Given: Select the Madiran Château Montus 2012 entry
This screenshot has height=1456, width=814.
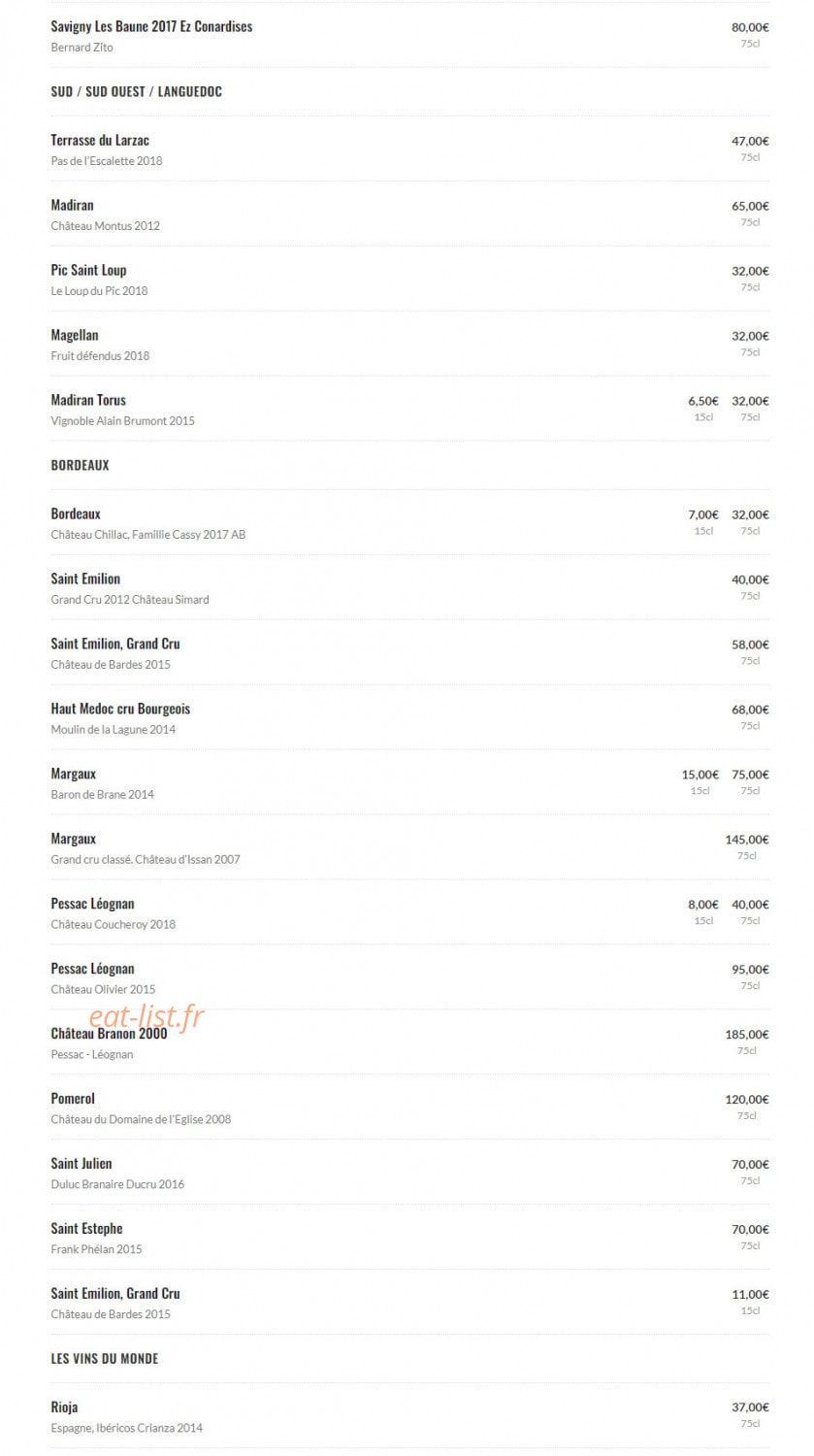Looking at the screenshot, I should (409, 215).
